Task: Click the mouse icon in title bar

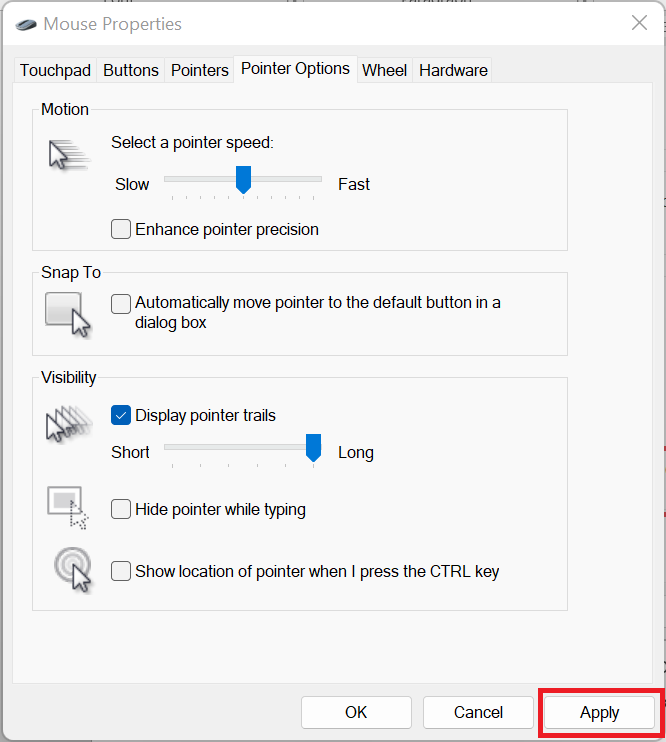Action: (24, 23)
